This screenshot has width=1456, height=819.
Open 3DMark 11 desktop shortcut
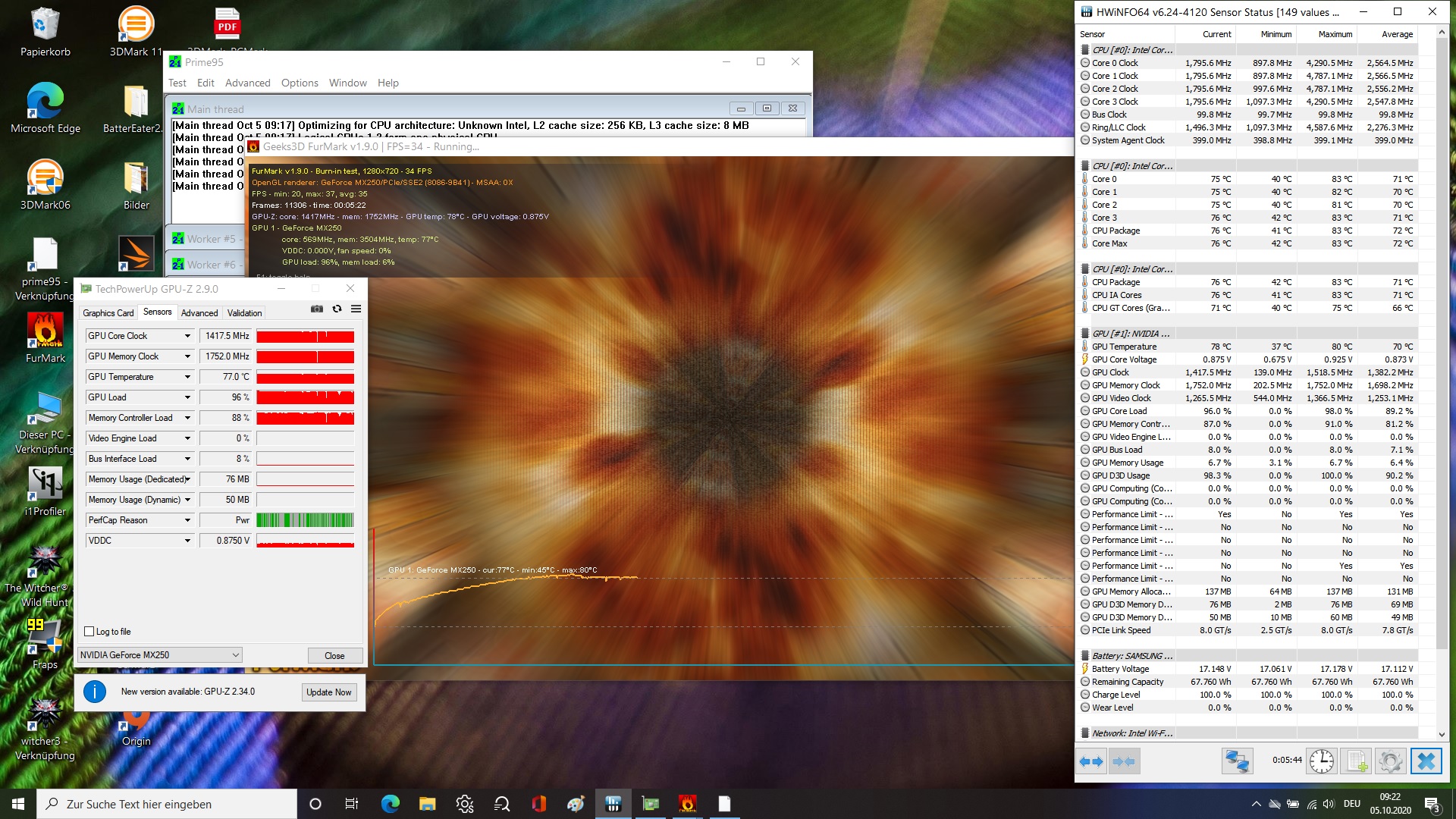tap(136, 33)
